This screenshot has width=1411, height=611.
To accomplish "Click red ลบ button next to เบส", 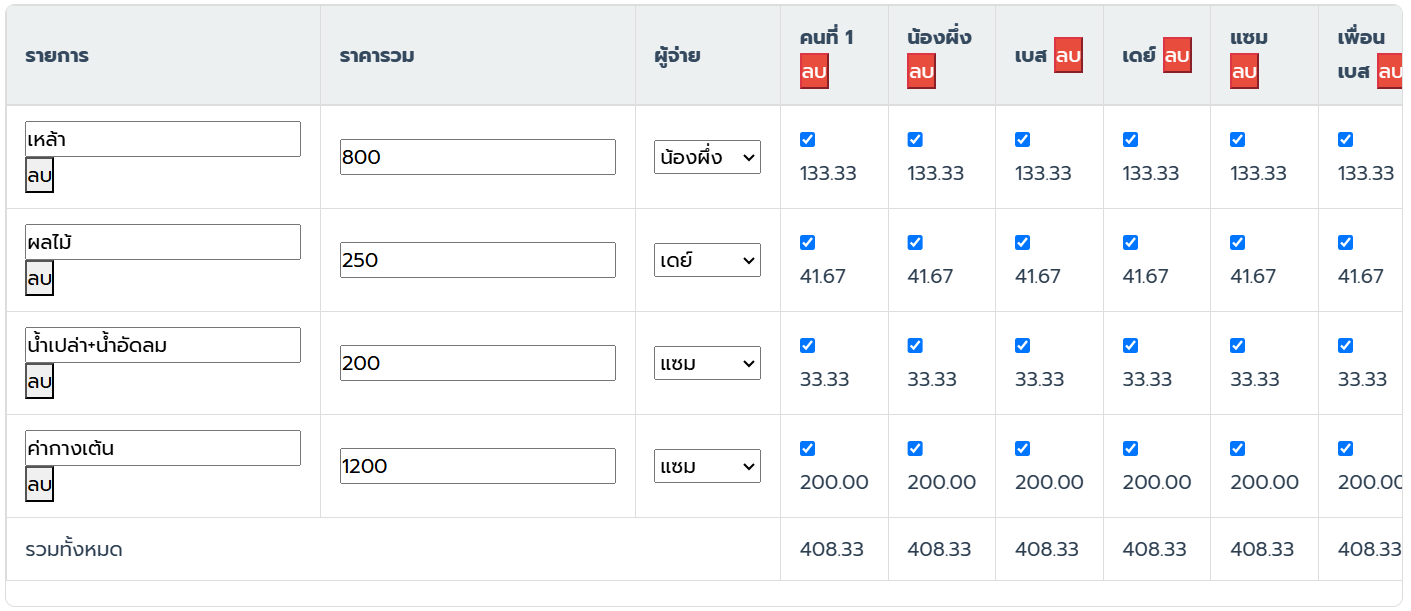I will (x=1068, y=55).
